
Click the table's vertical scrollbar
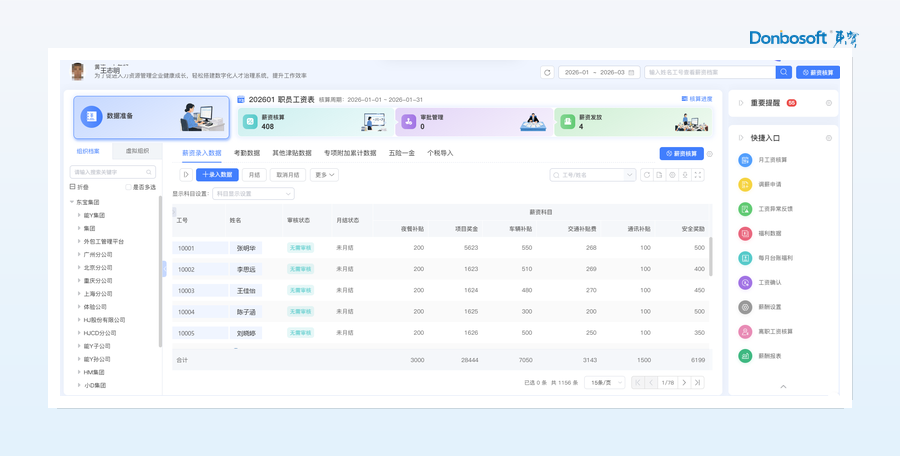coord(711,256)
